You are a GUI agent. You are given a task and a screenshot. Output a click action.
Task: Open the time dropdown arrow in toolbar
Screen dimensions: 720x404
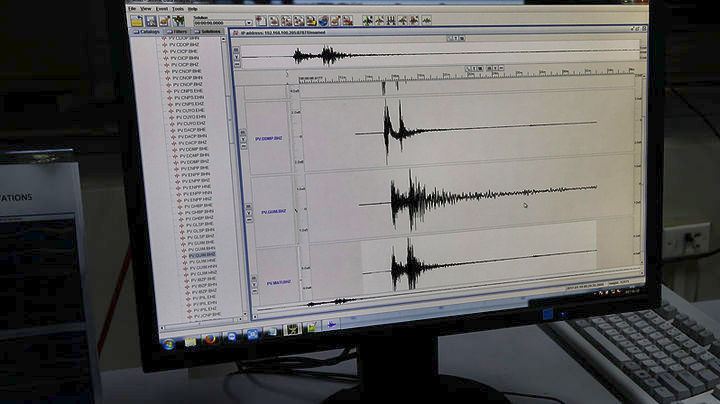click(249, 22)
